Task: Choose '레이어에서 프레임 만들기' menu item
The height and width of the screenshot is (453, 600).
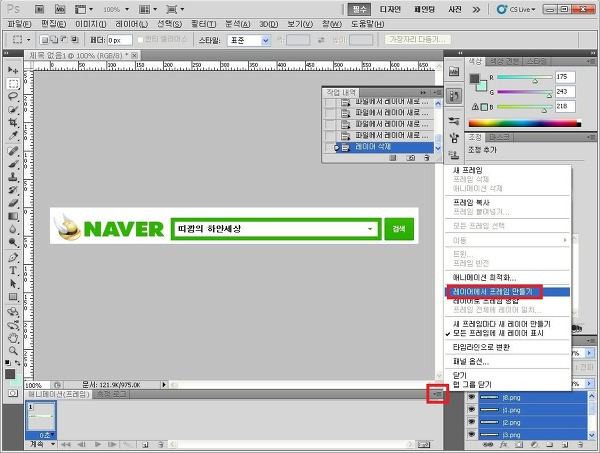Action: point(508,292)
